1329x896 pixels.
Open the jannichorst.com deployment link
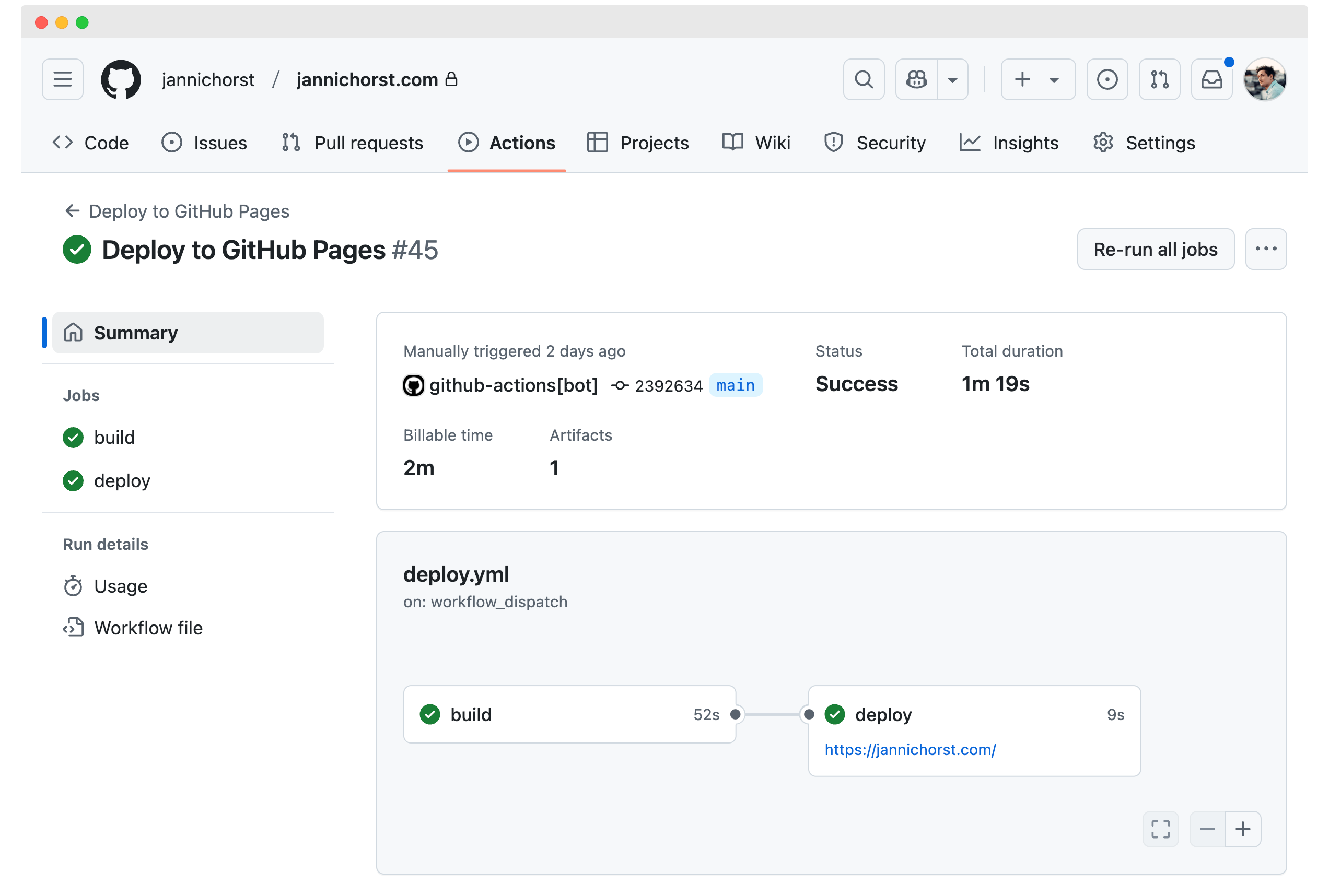910,749
